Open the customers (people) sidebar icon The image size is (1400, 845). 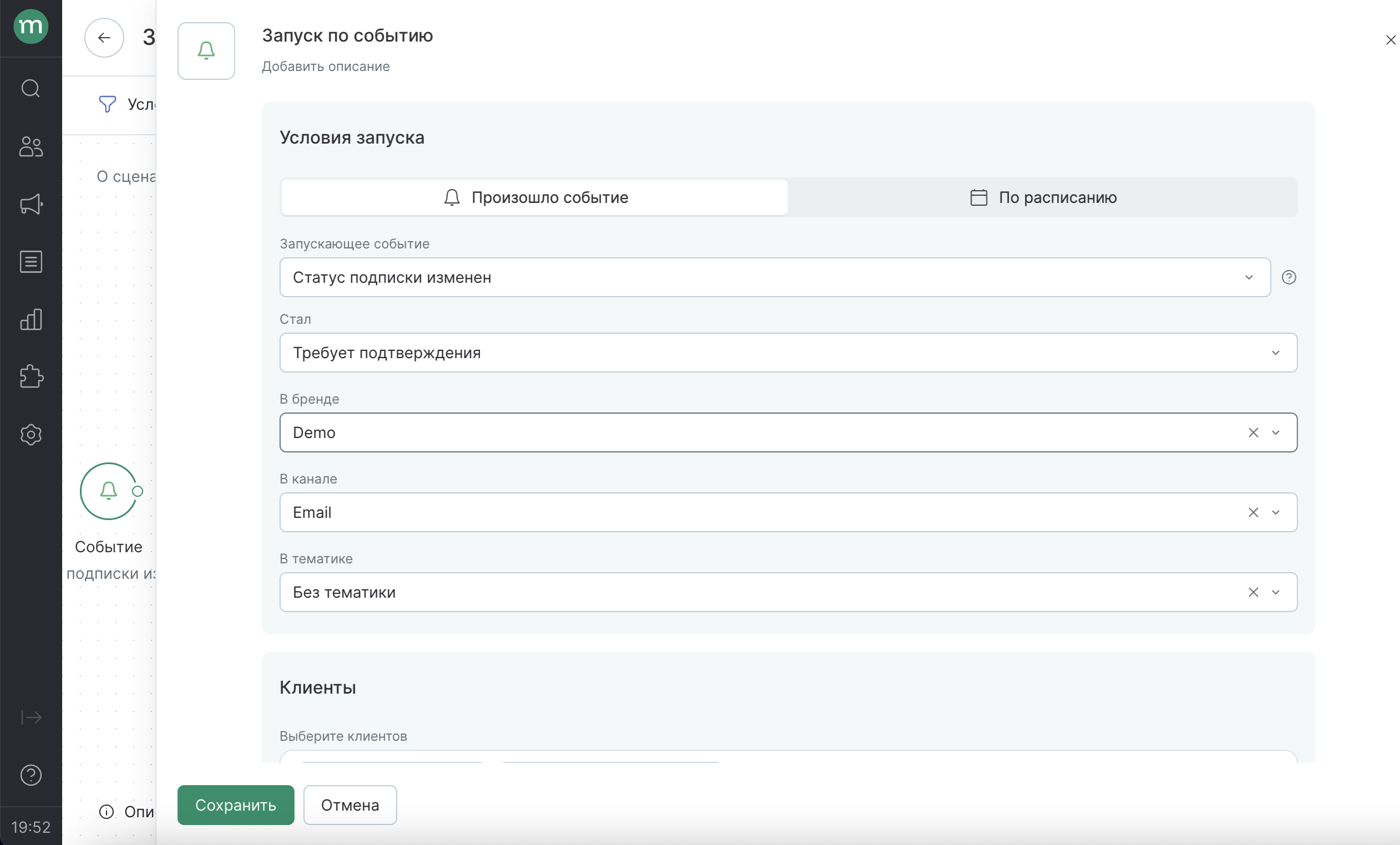[x=31, y=146]
